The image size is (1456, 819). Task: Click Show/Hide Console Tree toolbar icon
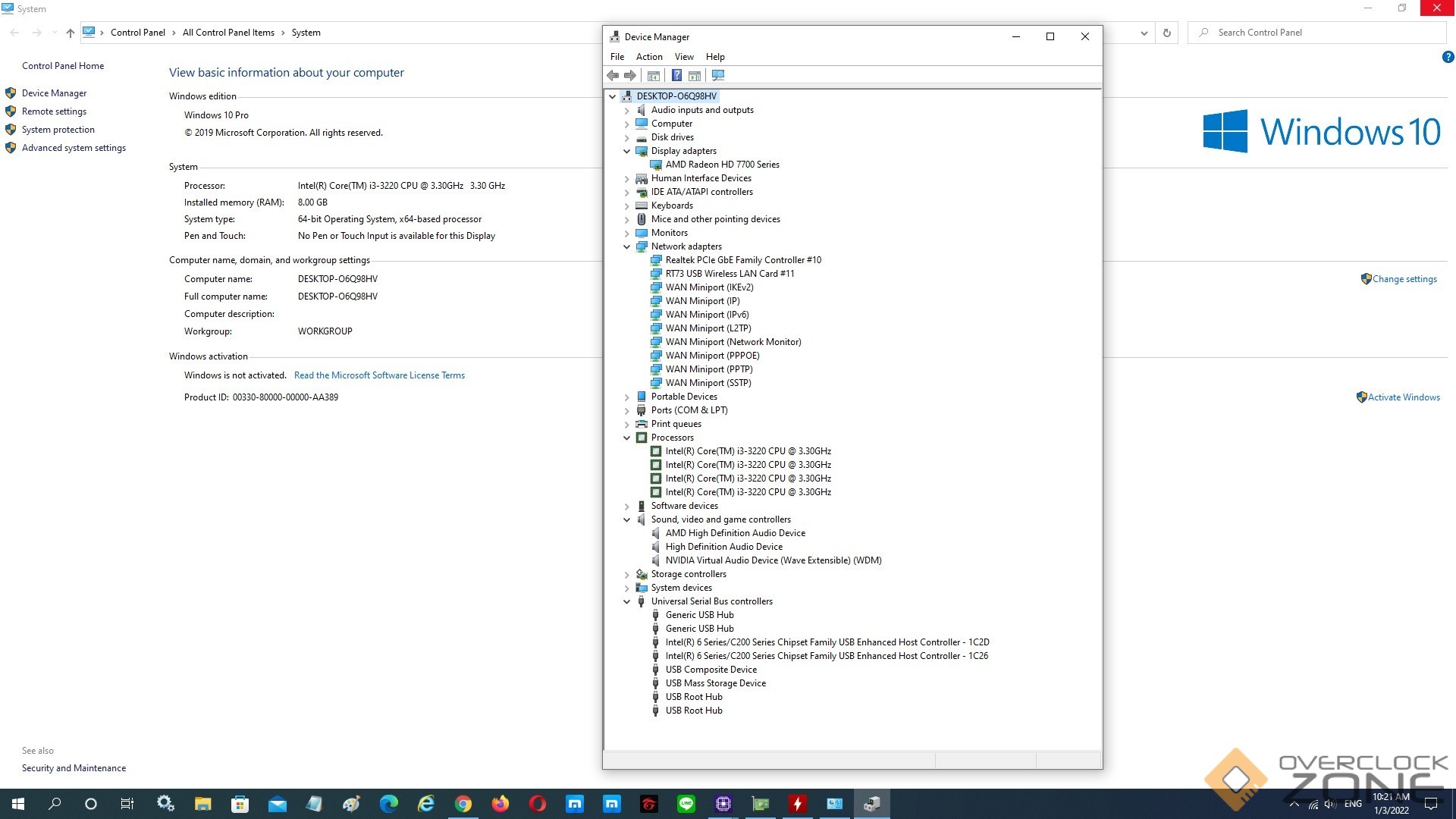point(654,75)
